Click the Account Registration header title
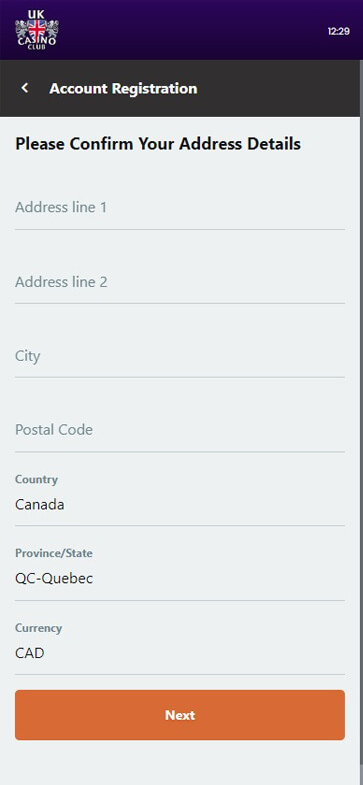363x785 pixels. point(123,89)
